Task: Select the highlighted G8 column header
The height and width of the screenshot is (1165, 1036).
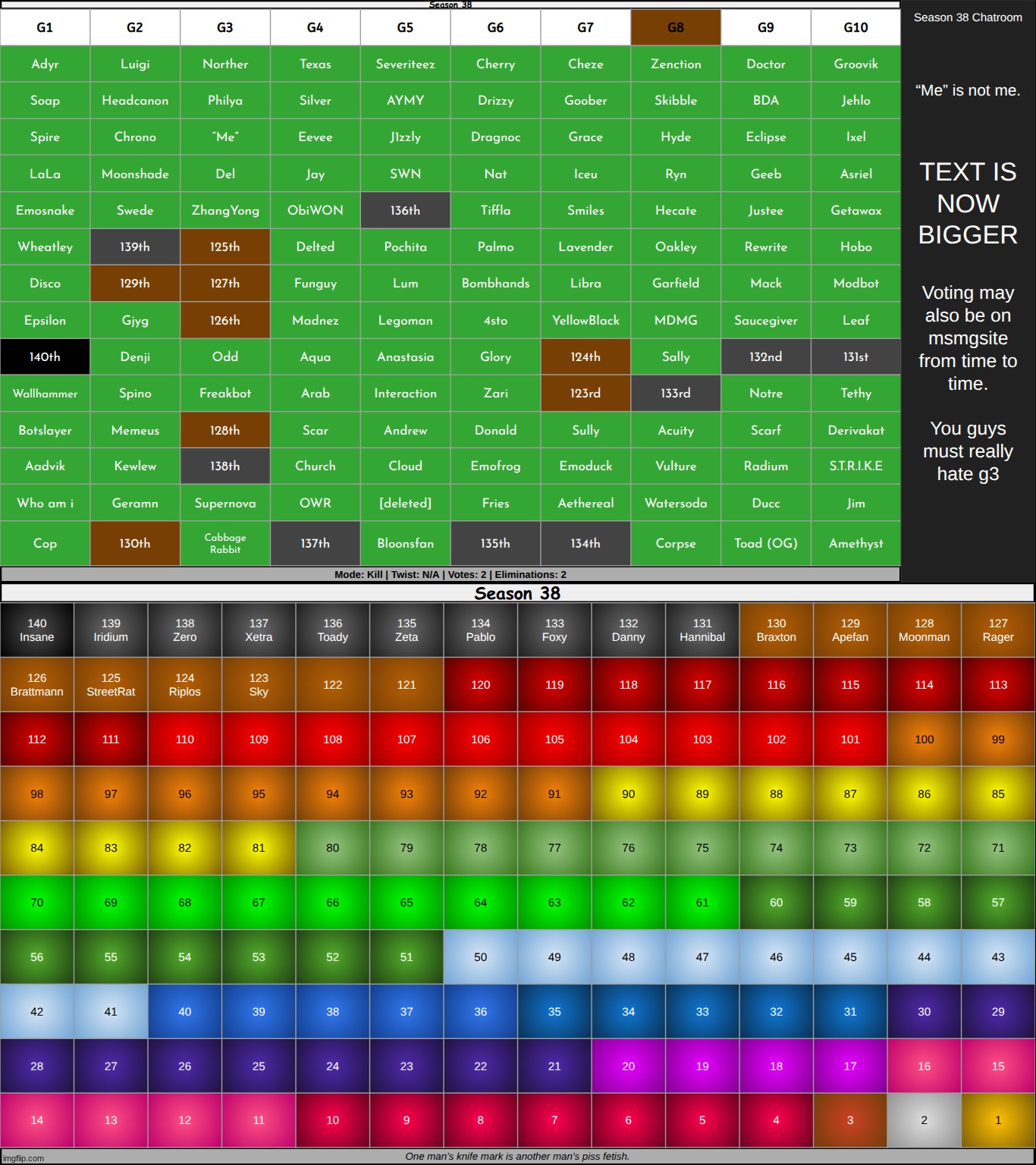Action: 676,28
